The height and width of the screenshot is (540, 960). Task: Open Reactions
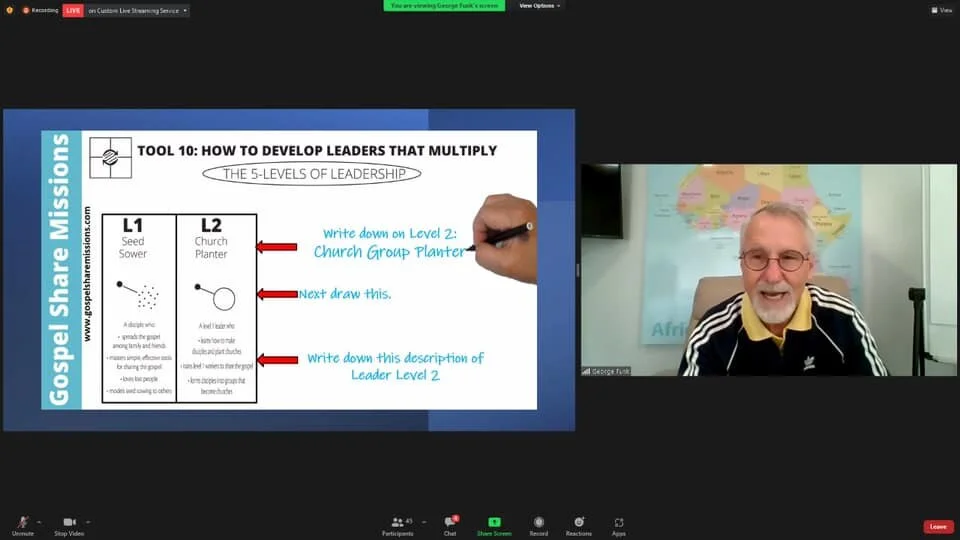click(579, 526)
